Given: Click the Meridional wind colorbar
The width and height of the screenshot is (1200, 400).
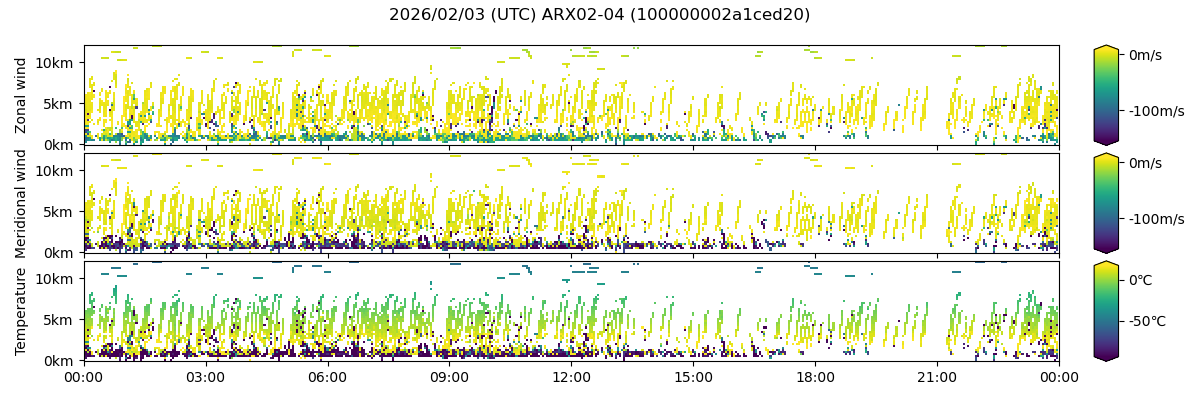Looking at the screenshot, I should [1105, 203].
